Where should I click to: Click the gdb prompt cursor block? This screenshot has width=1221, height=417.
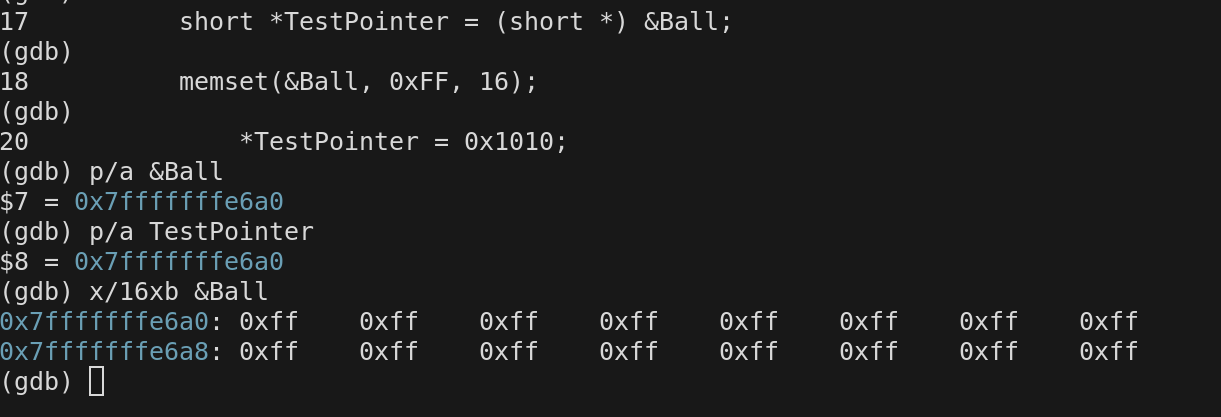[97, 381]
